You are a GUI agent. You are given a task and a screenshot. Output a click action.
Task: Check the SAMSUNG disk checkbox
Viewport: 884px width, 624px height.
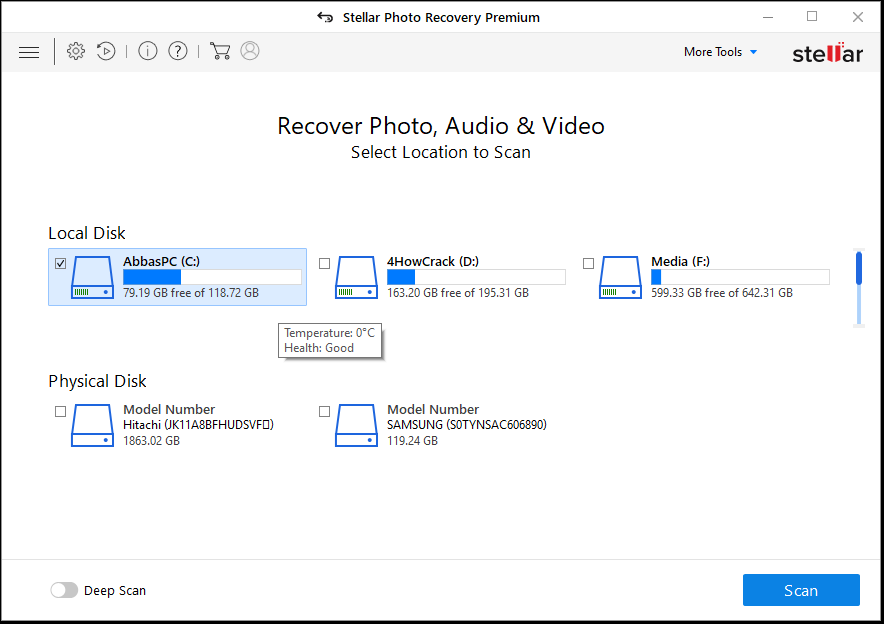tap(324, 411)
